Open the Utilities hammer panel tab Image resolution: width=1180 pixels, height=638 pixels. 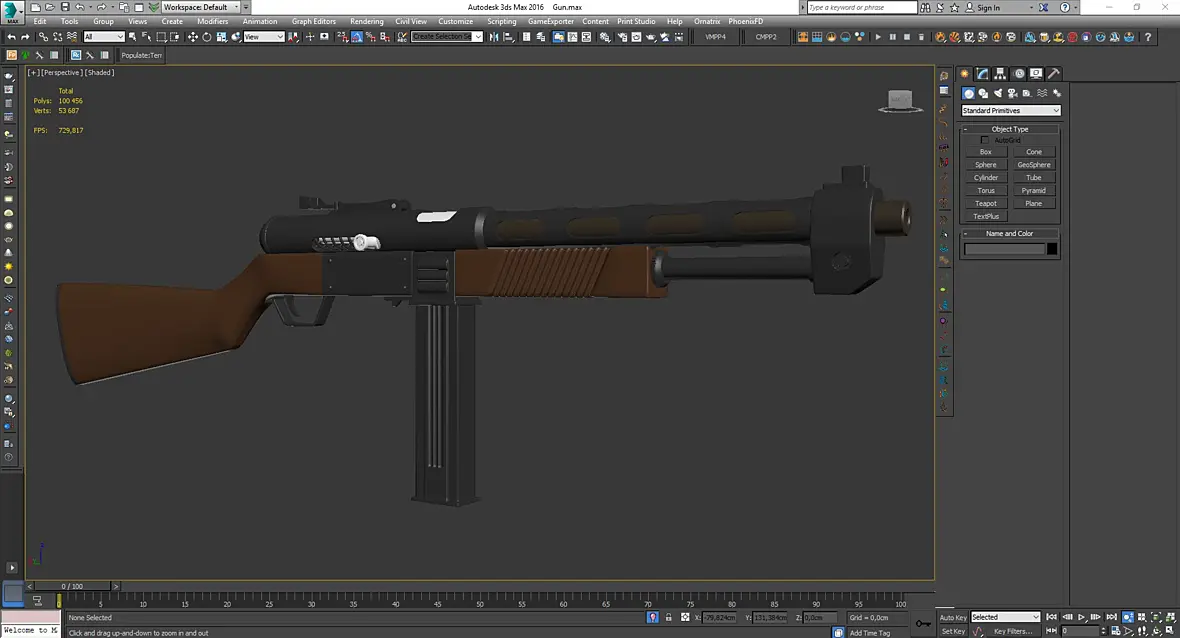(x=1054, y=74)
